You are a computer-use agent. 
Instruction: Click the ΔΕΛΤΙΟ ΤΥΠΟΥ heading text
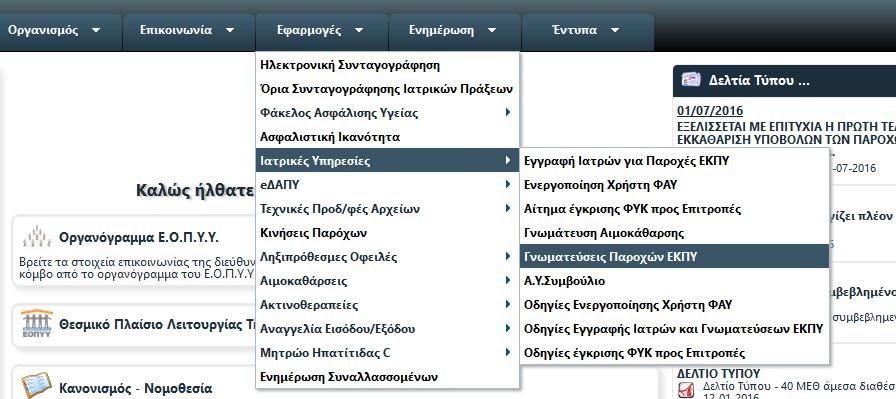tap(719, 374)
